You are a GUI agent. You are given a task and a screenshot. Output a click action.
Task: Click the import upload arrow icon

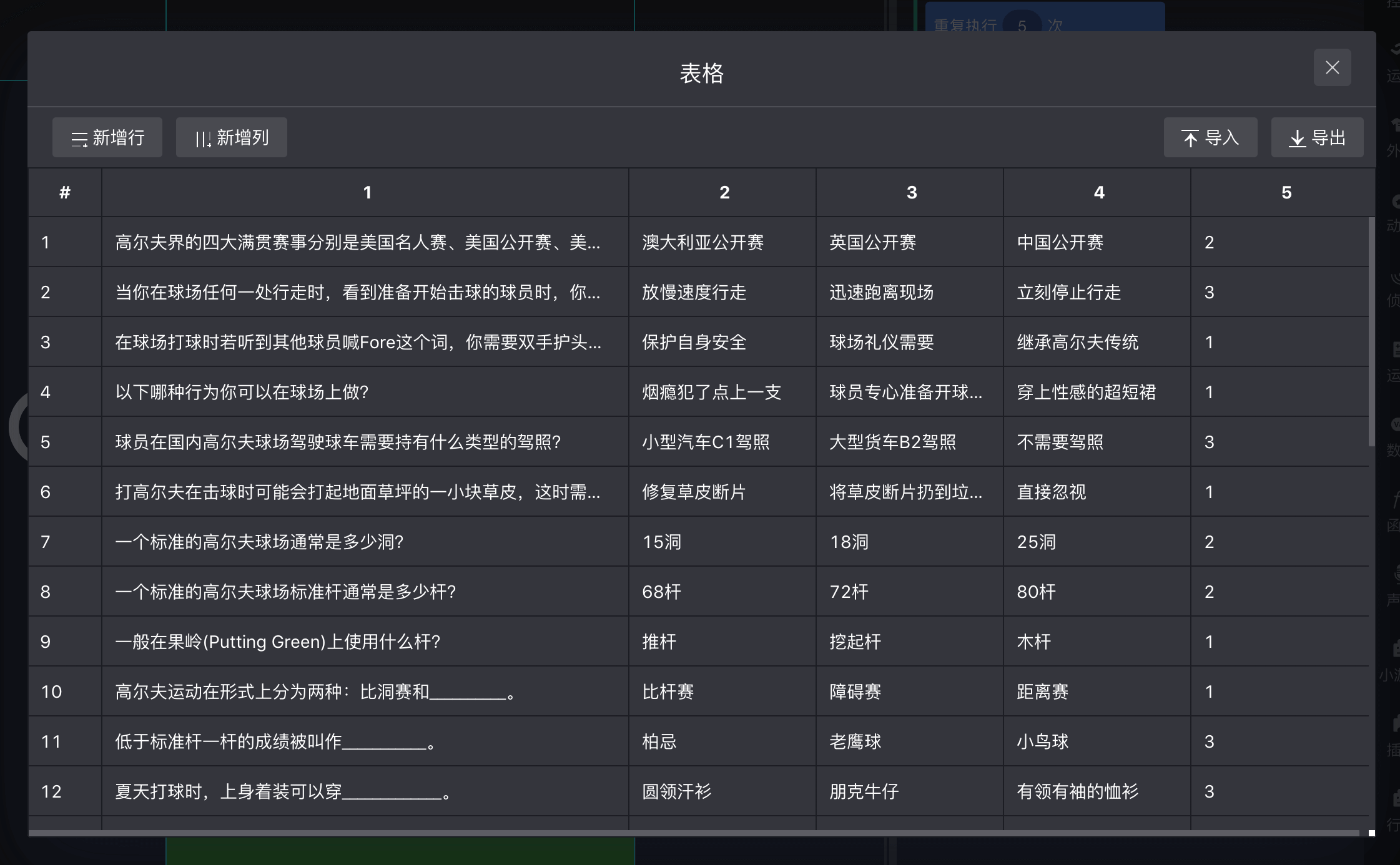point(1190,138)
